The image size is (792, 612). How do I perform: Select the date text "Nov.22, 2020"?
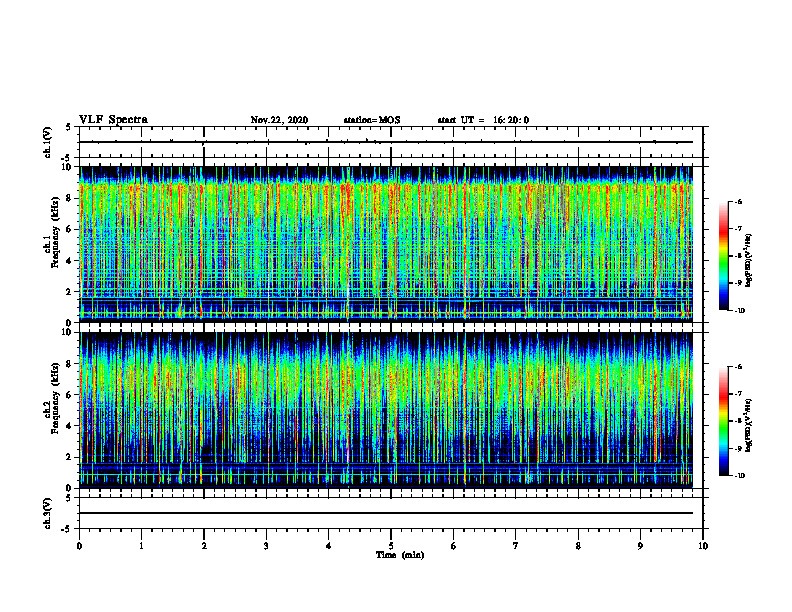279,120
